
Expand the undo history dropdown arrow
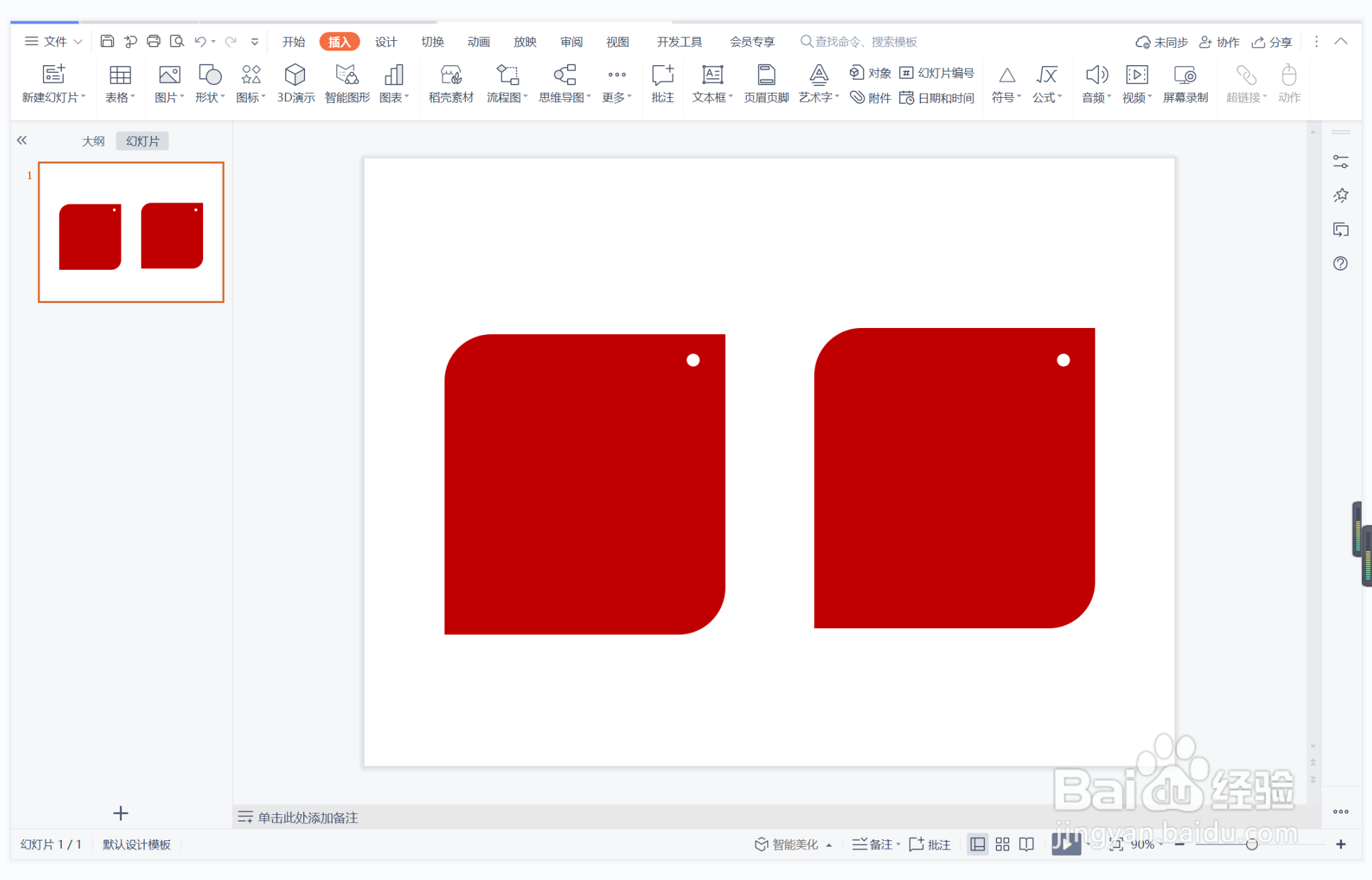(x=214, y=42)
